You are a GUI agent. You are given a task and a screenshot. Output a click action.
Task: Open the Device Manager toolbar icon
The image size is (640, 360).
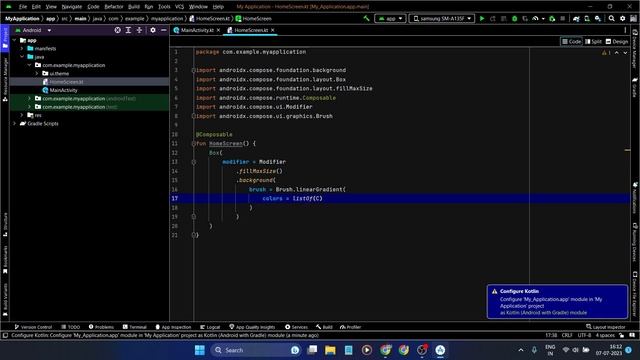point(587,18)
